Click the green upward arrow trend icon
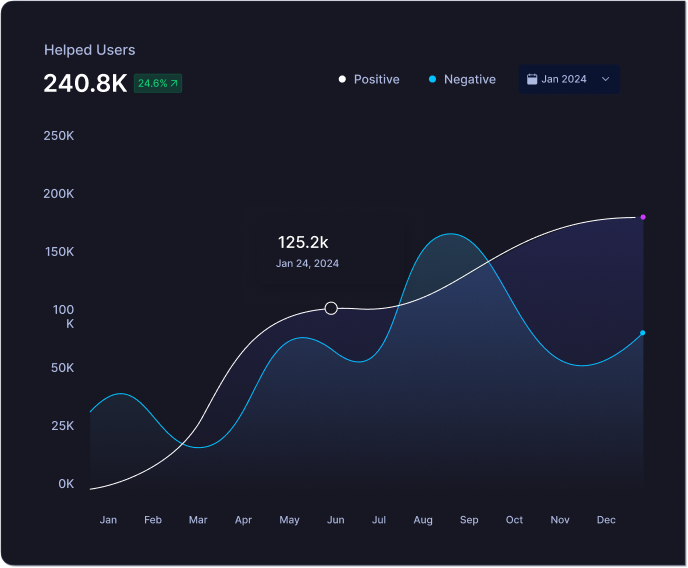Viewport: 688px width, 568px height. (174, 84)
